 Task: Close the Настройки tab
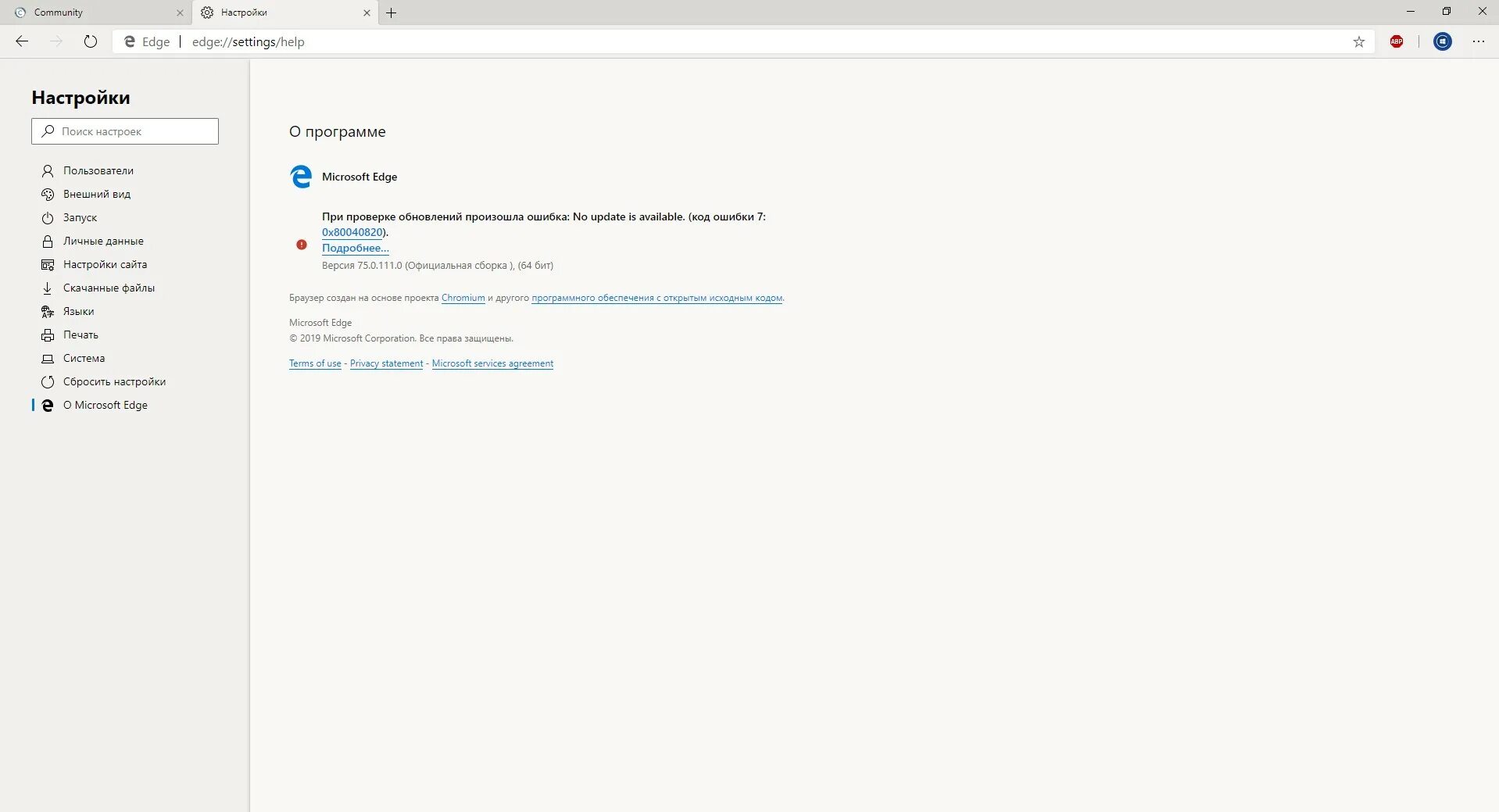367,13
